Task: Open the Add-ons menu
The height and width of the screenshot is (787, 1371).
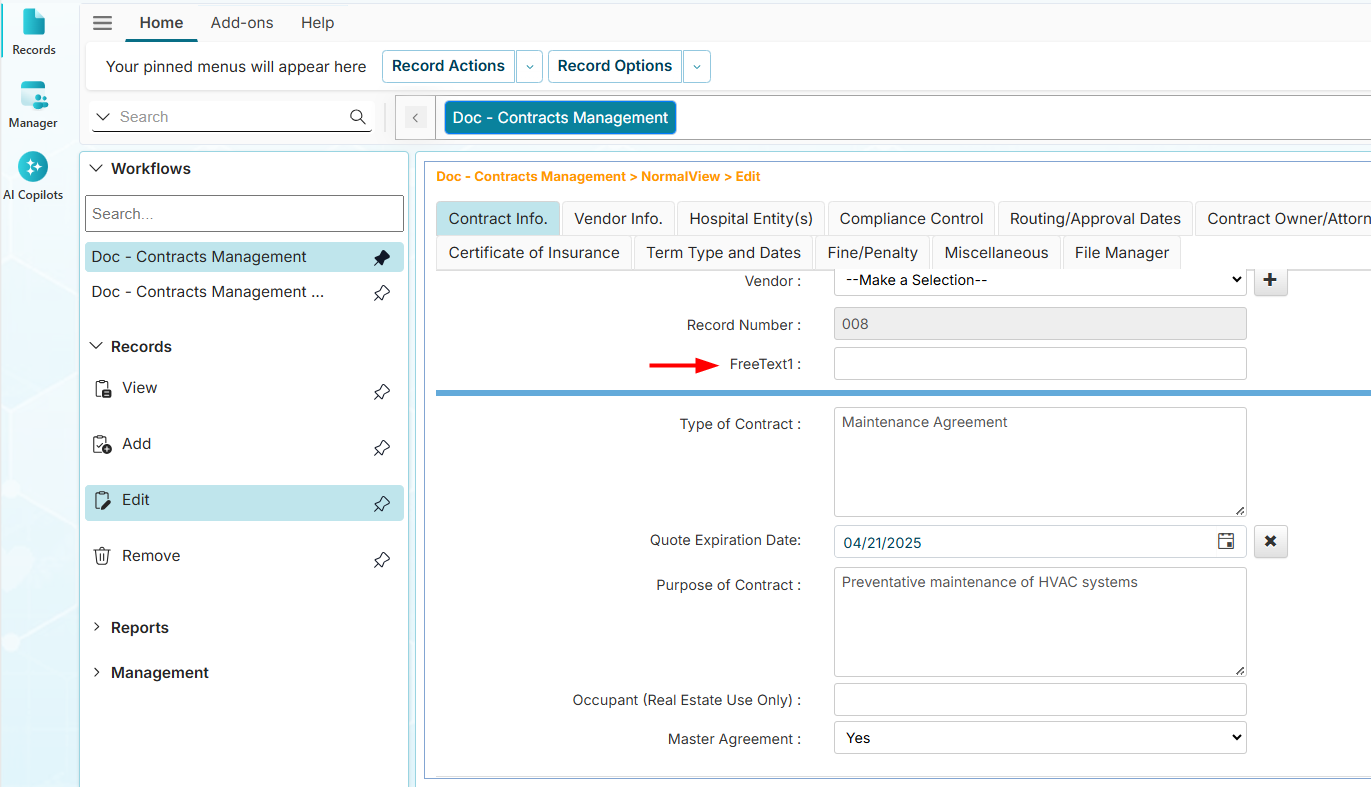Action: pyautogui.click(x=242, y=22)
